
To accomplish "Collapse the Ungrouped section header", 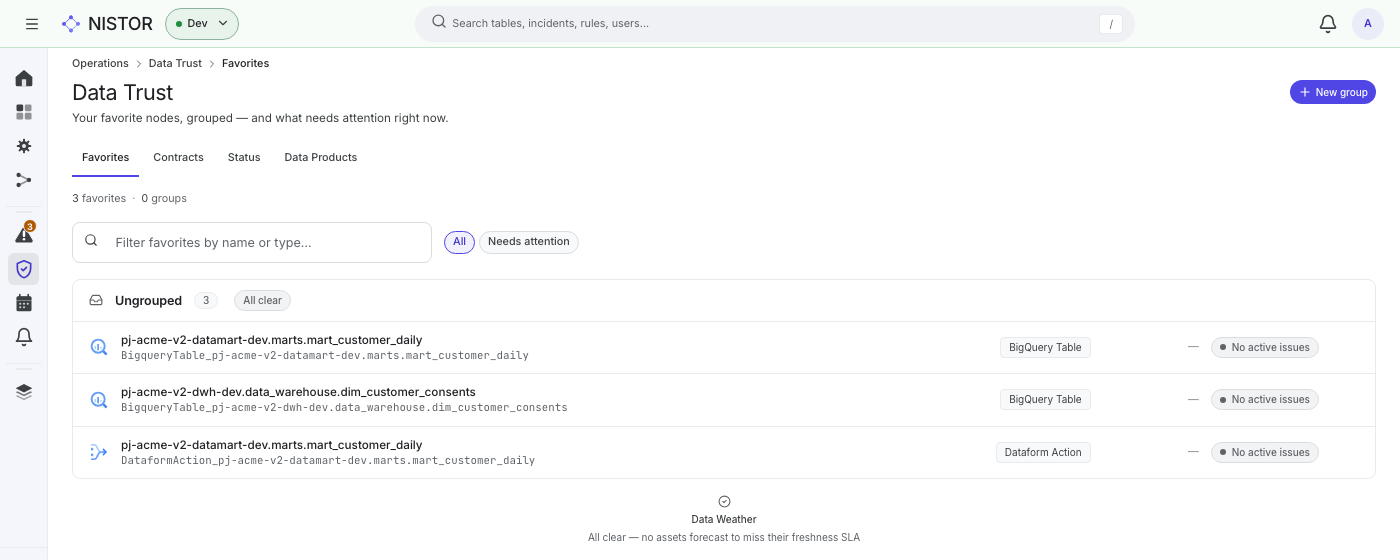I will click(723, 300).
